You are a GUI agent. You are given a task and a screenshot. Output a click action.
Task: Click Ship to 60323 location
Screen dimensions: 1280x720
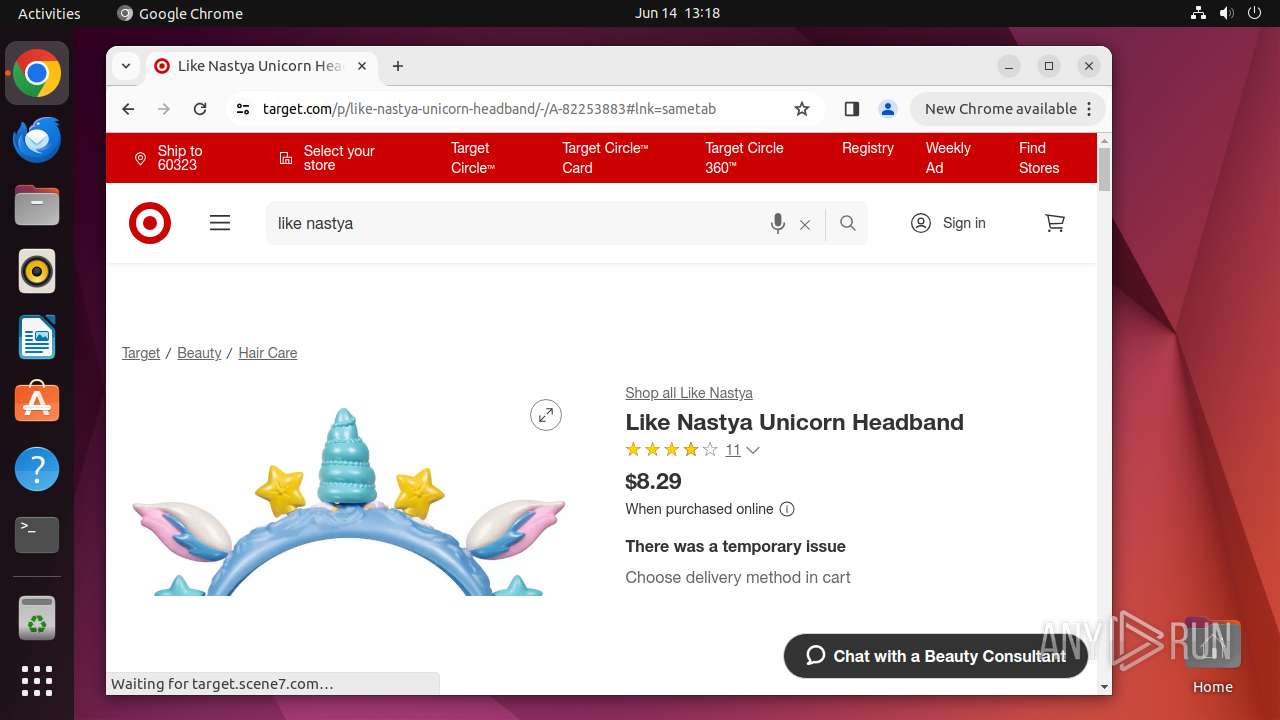click(168, 158)
